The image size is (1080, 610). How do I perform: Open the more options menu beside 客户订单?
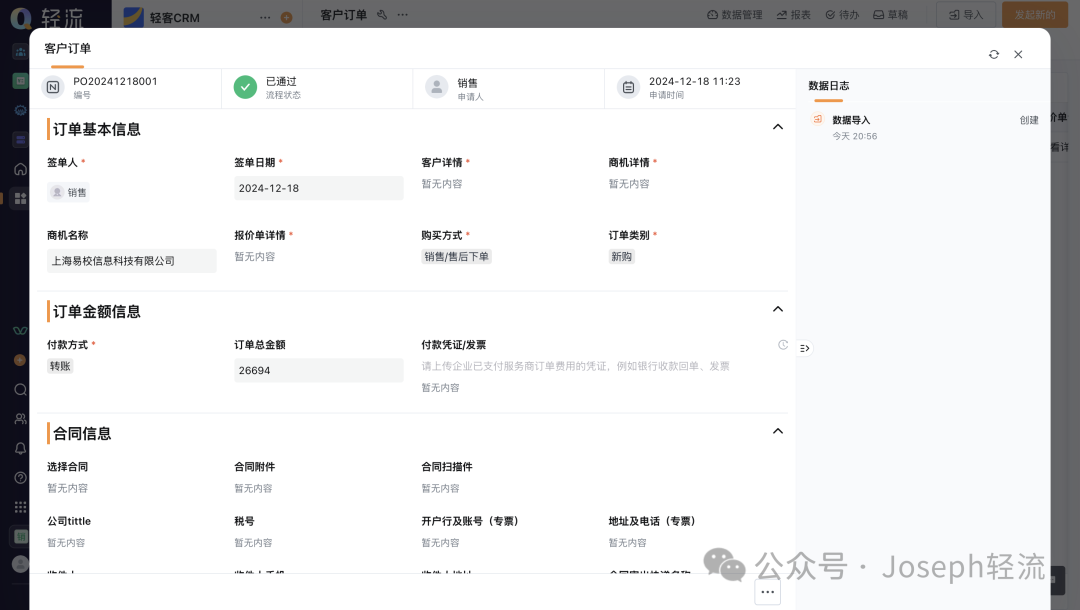(401, 15)
